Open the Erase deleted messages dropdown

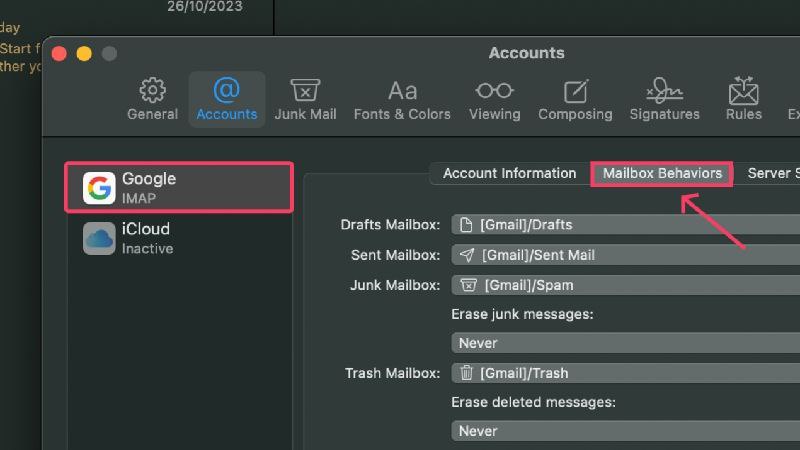tap(626, 431)
